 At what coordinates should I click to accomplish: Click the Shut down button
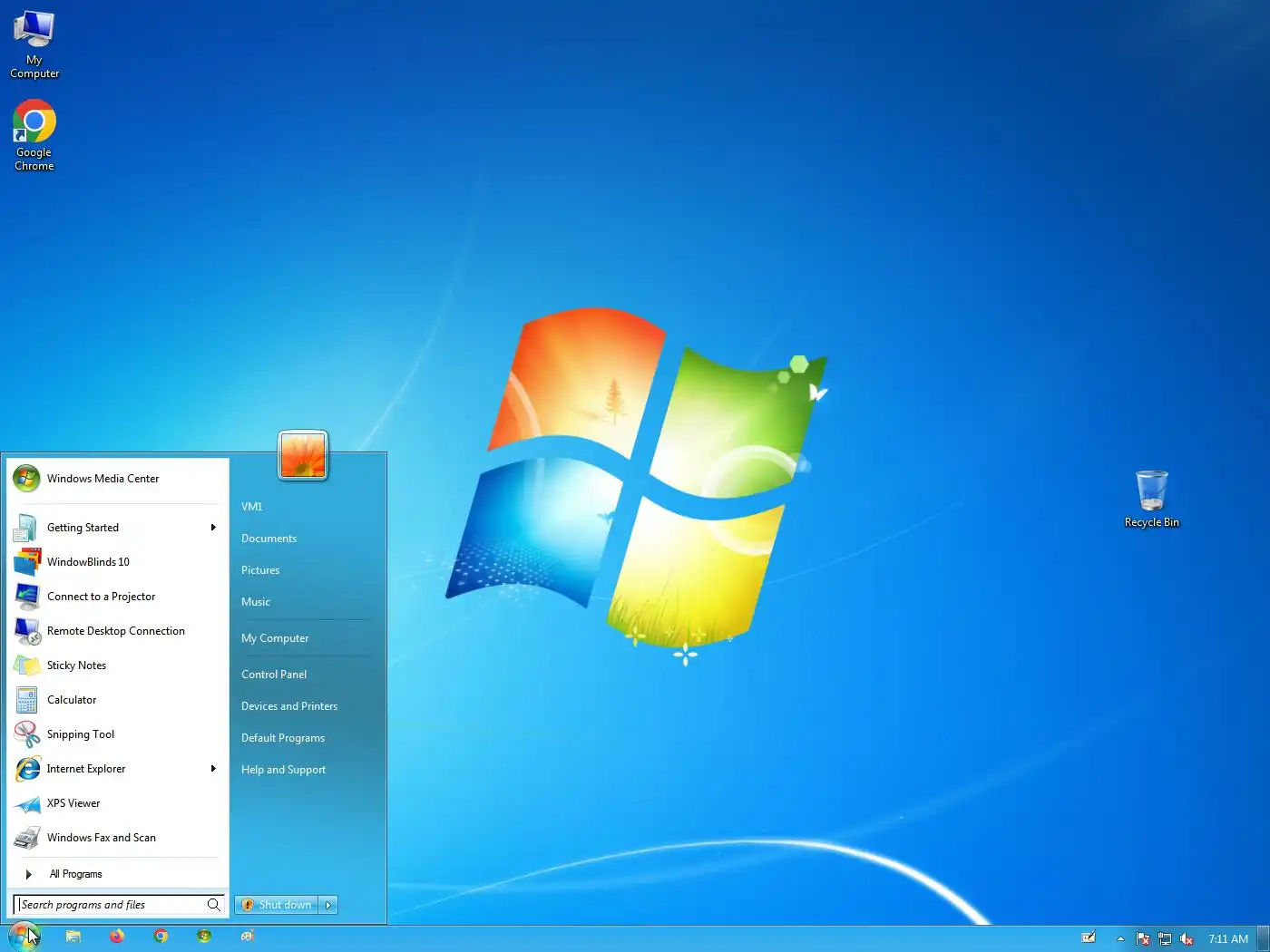277,905
